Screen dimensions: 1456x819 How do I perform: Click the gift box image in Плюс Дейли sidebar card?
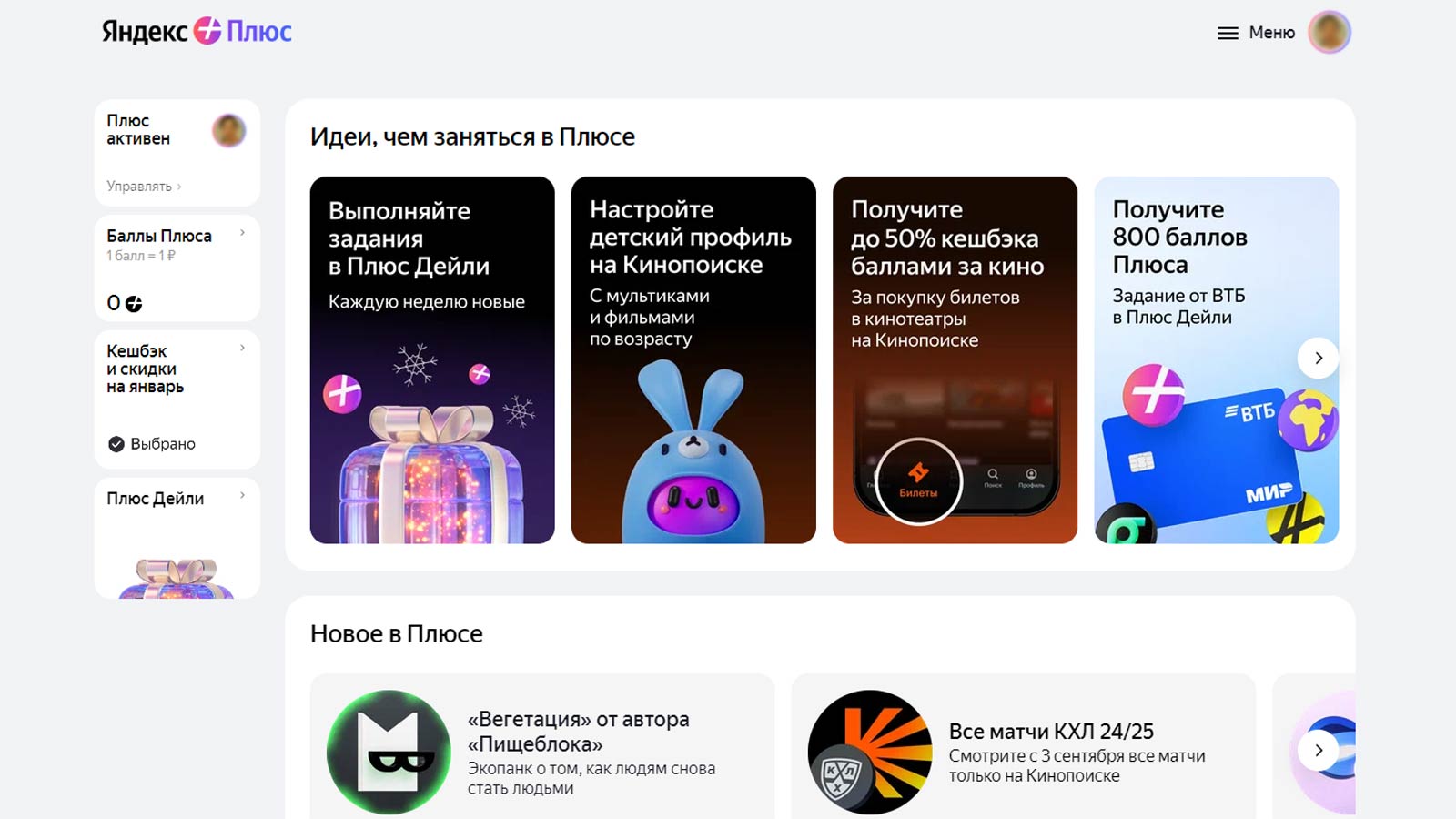click(x=177, y=578)
